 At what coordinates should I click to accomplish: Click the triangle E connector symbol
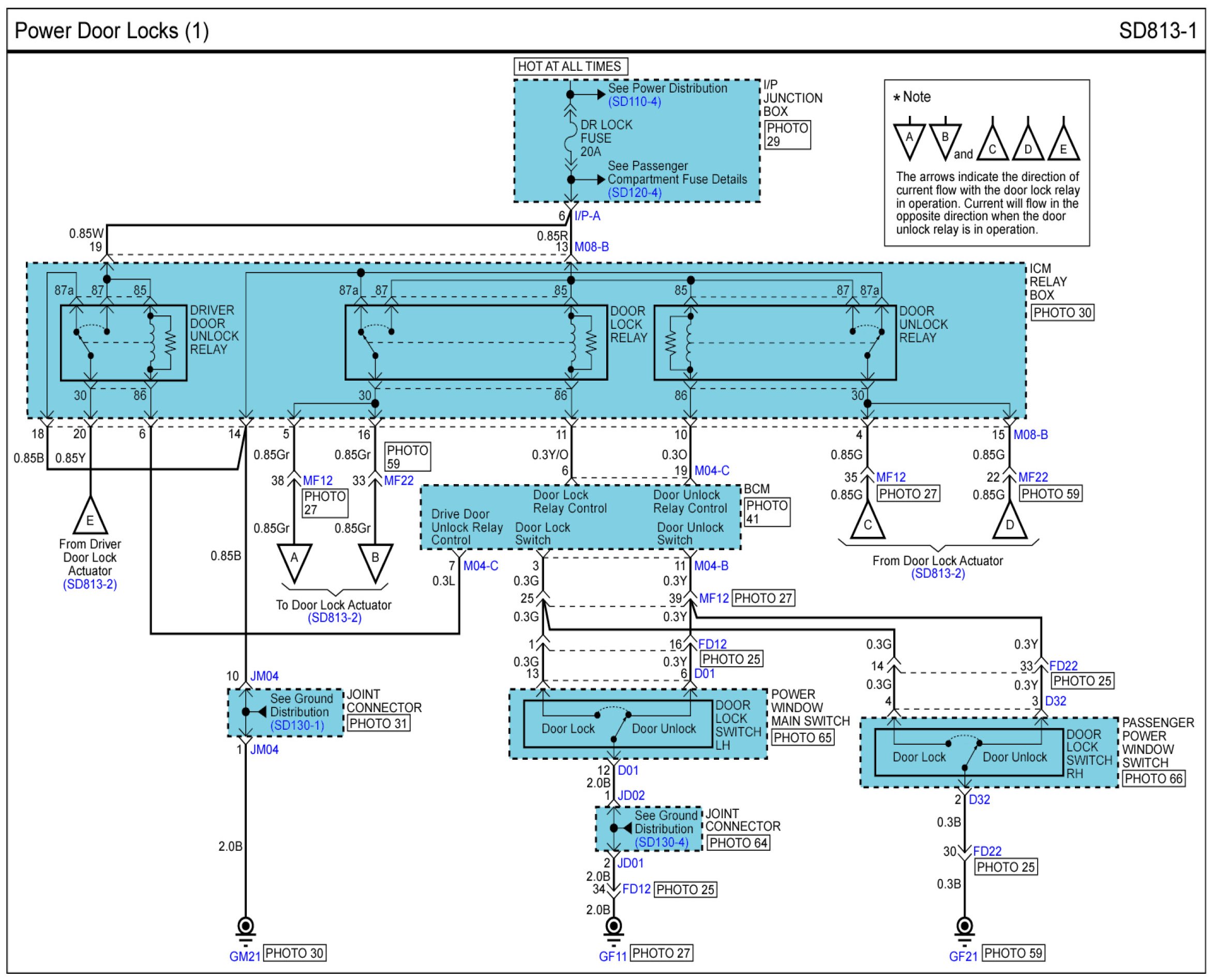(90, 517)
